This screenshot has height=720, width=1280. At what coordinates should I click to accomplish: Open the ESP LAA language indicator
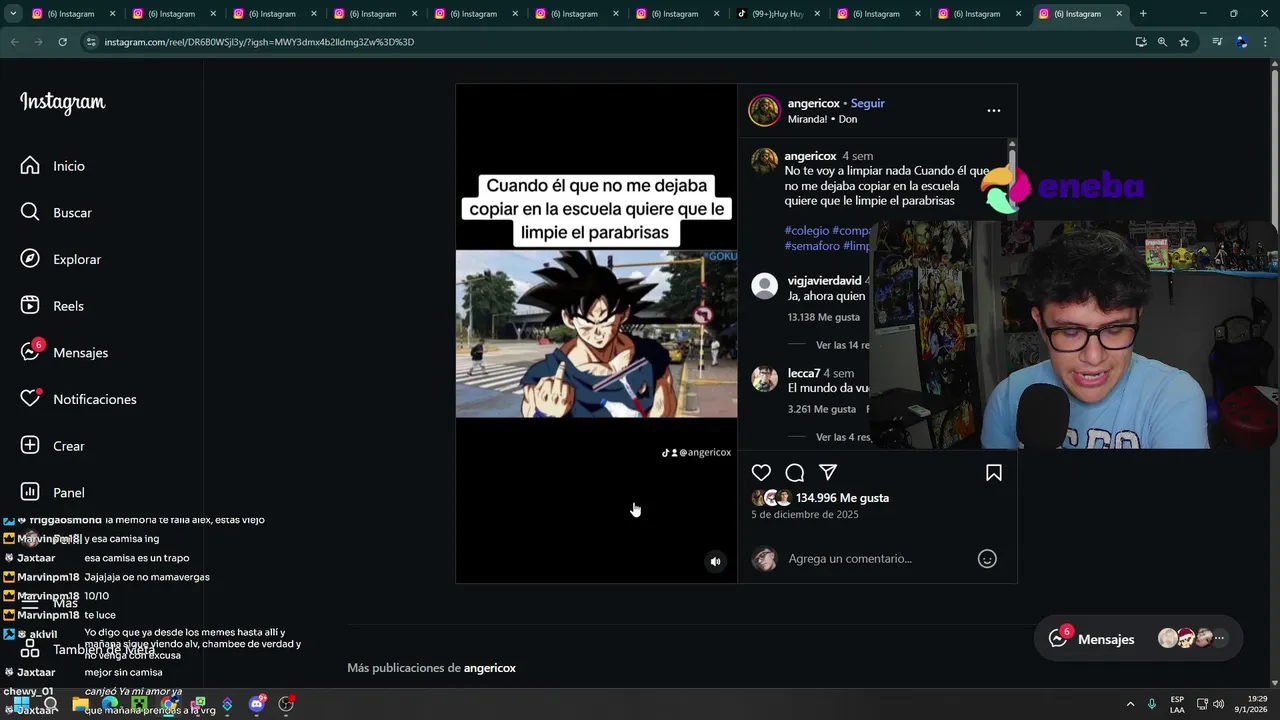tap(1177, 704)
